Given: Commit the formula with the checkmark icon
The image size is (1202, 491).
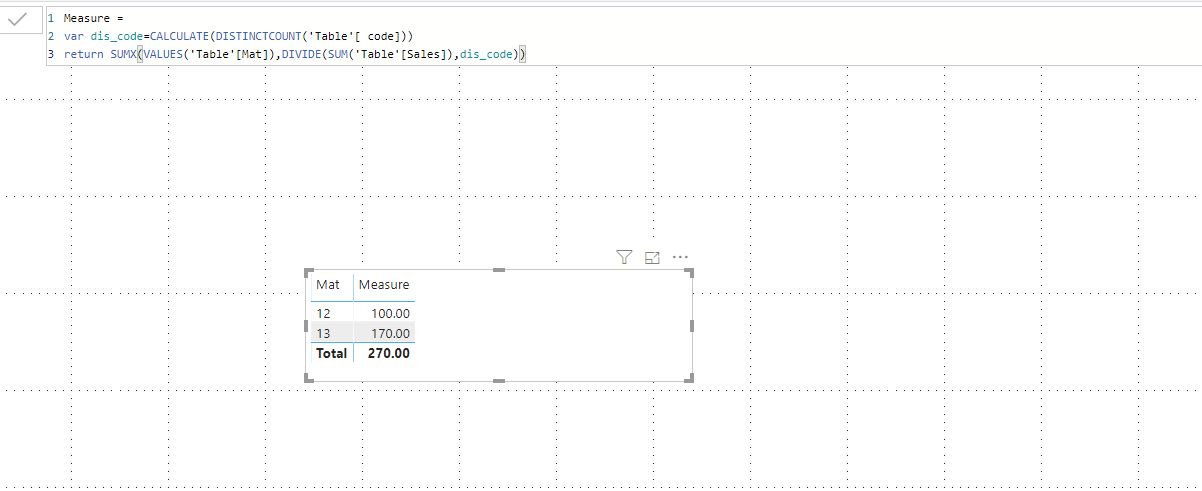Looking at the screenshot, I should (x=18, y=19).
